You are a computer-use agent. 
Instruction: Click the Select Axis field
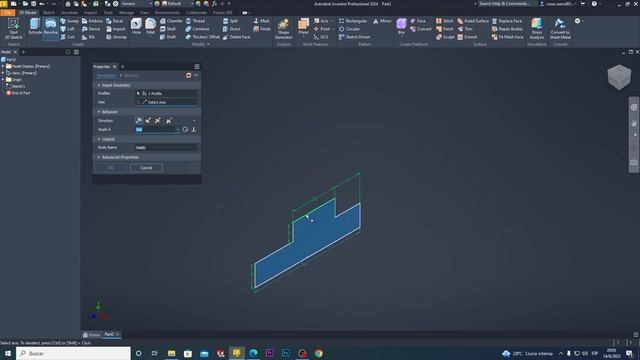166,102
